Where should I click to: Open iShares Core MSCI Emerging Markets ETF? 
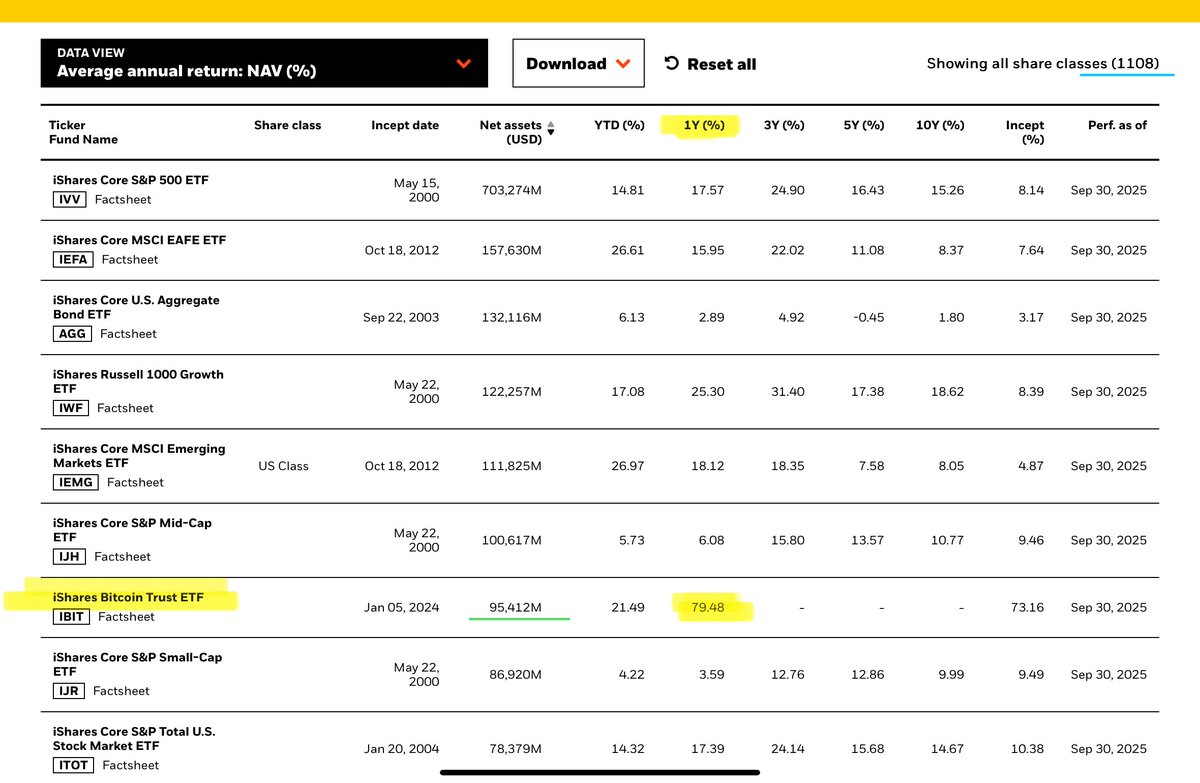coord(139,455)
